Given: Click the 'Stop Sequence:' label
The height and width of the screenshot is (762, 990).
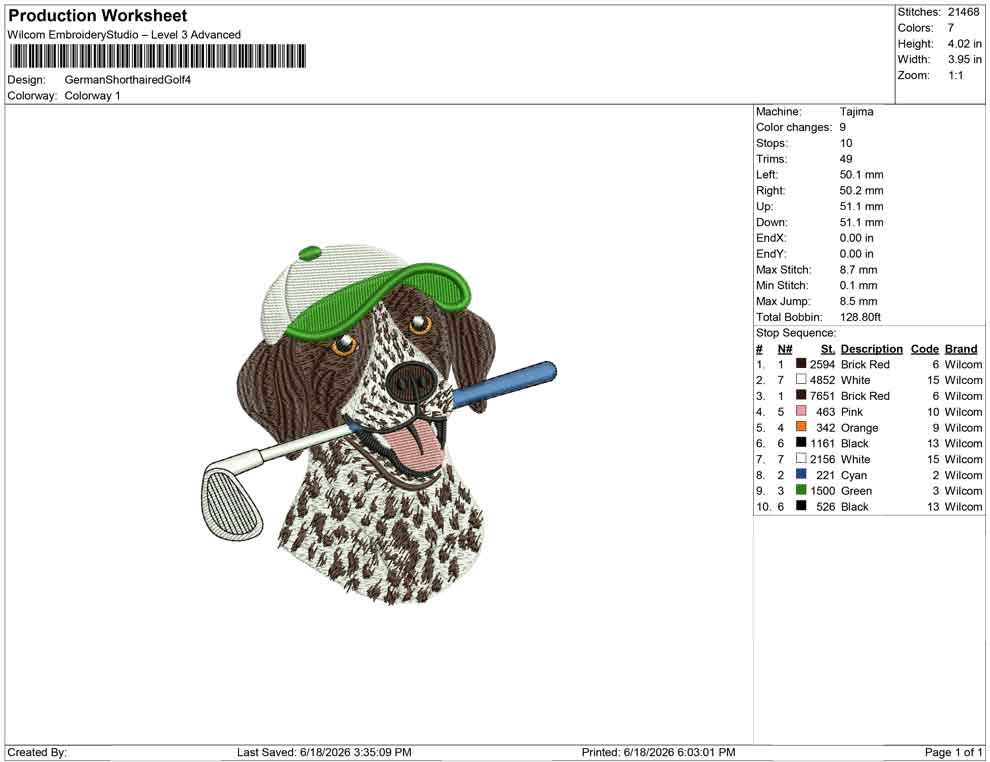Looking at the screenshot, I should click(796, 333).
